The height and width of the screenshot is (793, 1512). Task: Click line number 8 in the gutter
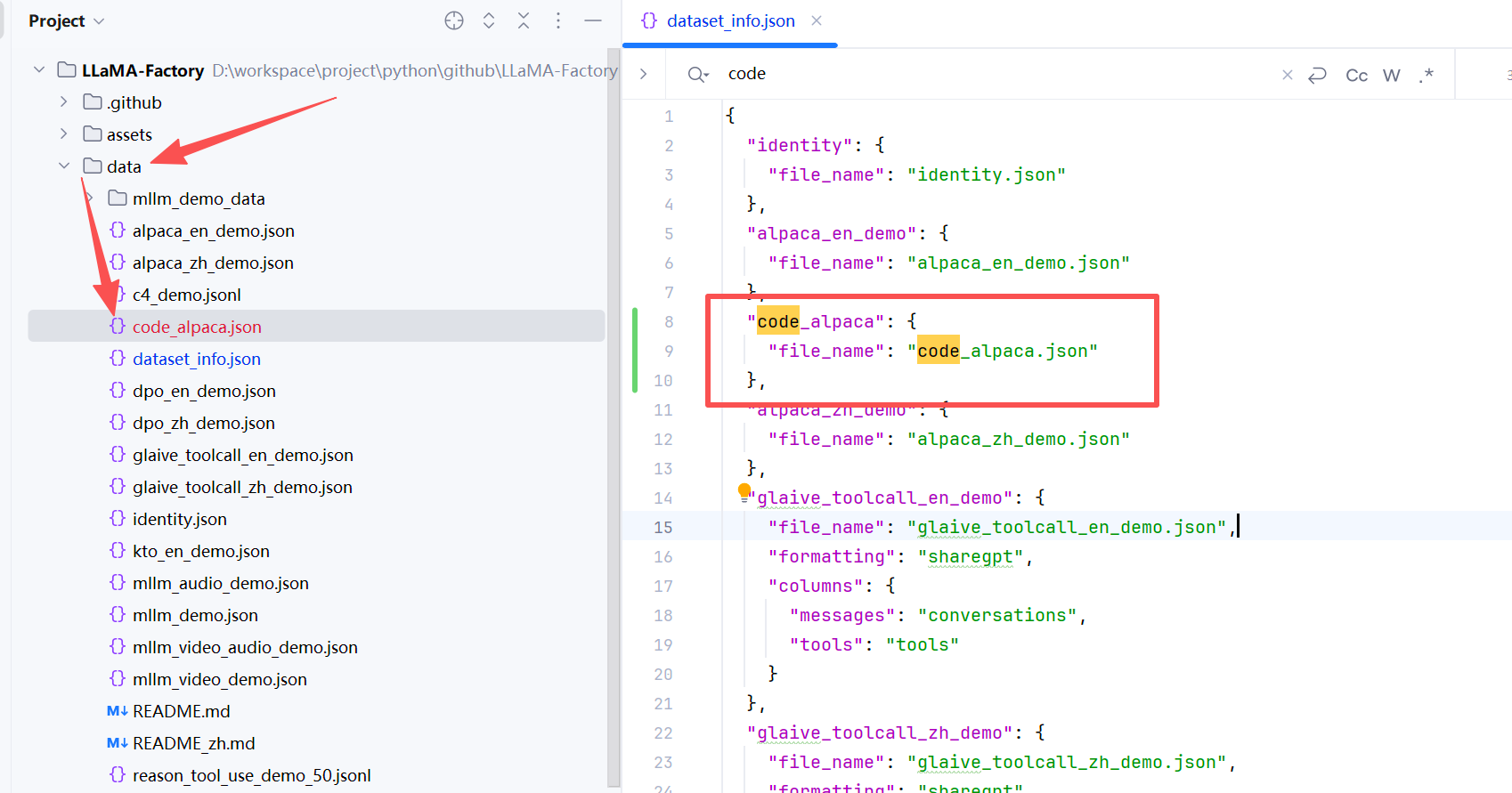point(669,321)
